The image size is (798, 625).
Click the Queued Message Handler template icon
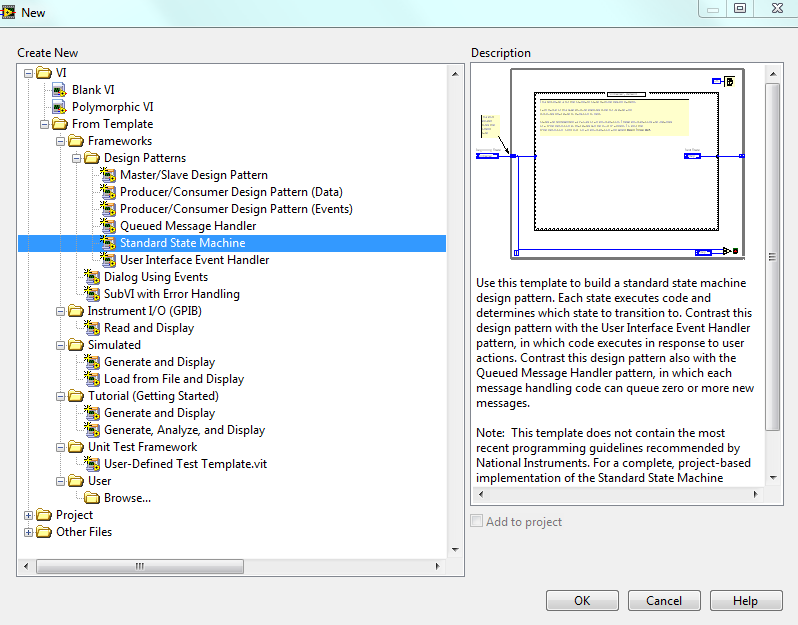[107, 226]
